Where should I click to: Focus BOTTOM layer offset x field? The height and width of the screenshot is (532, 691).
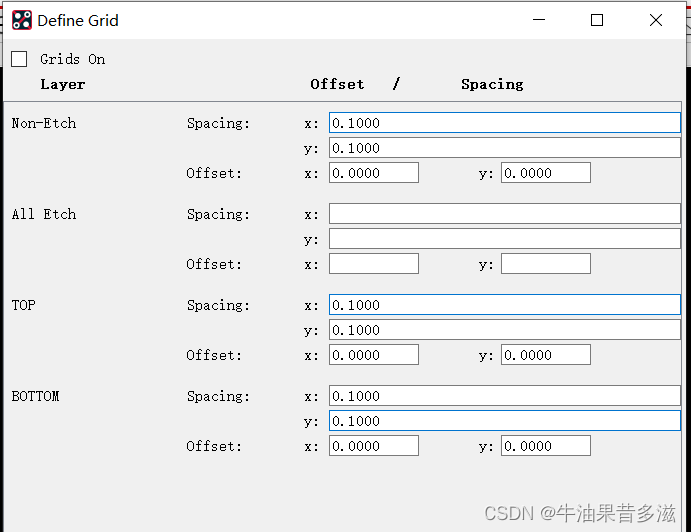point(373,446)
